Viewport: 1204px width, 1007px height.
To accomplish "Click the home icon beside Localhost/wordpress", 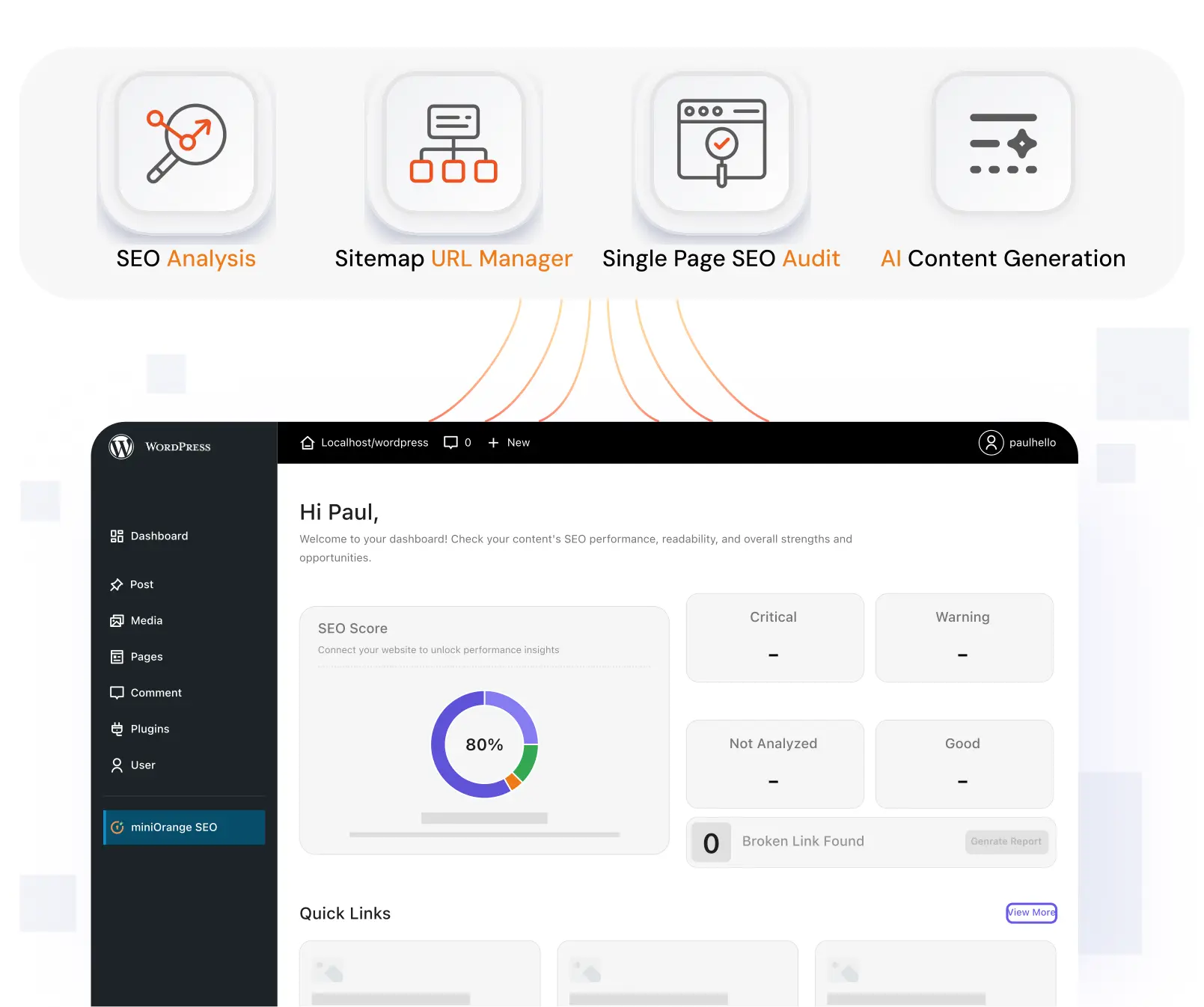I will (x=307, y=443).
